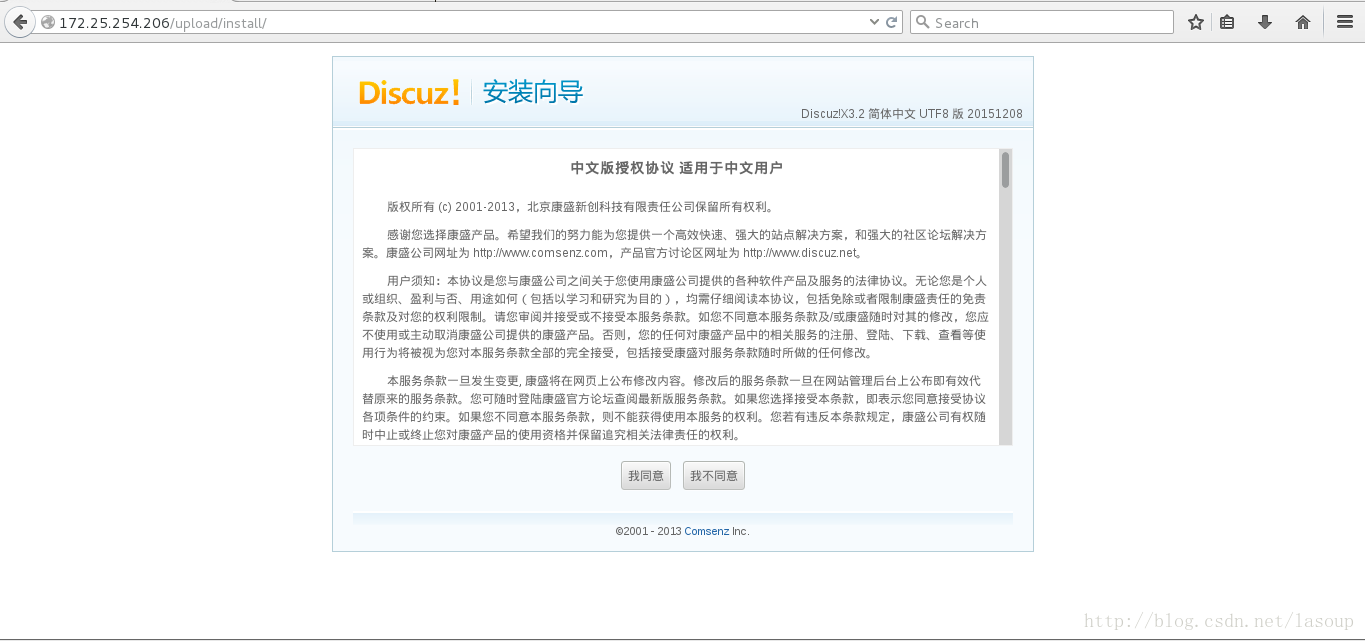Reload the page with the refresh icon
Image resolution: width=1365 pixels, height=641 pixels.
point(891,22)
